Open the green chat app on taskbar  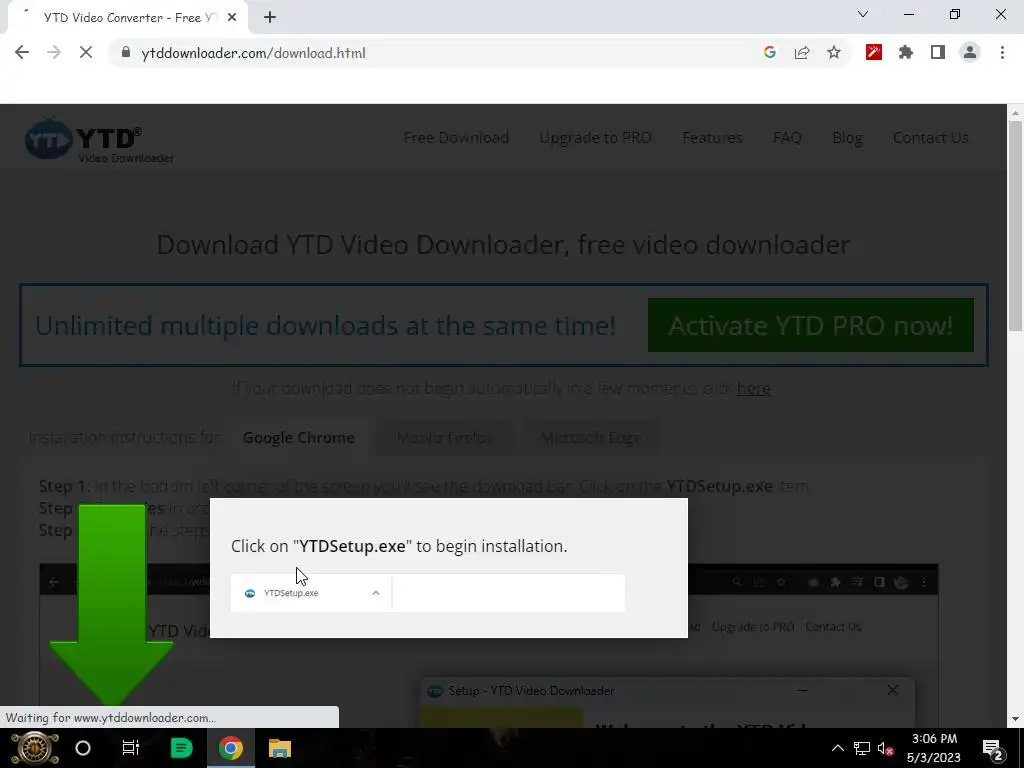coord(181,748)
